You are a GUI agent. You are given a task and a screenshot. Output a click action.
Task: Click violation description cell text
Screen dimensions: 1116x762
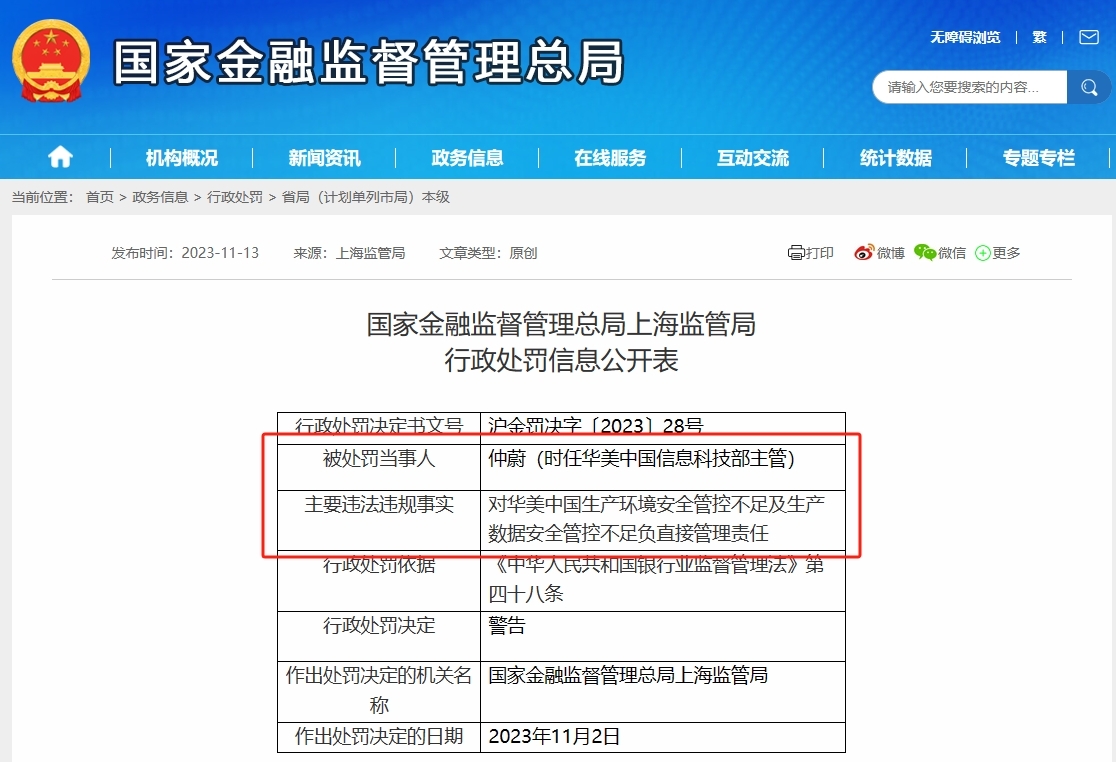663,520
